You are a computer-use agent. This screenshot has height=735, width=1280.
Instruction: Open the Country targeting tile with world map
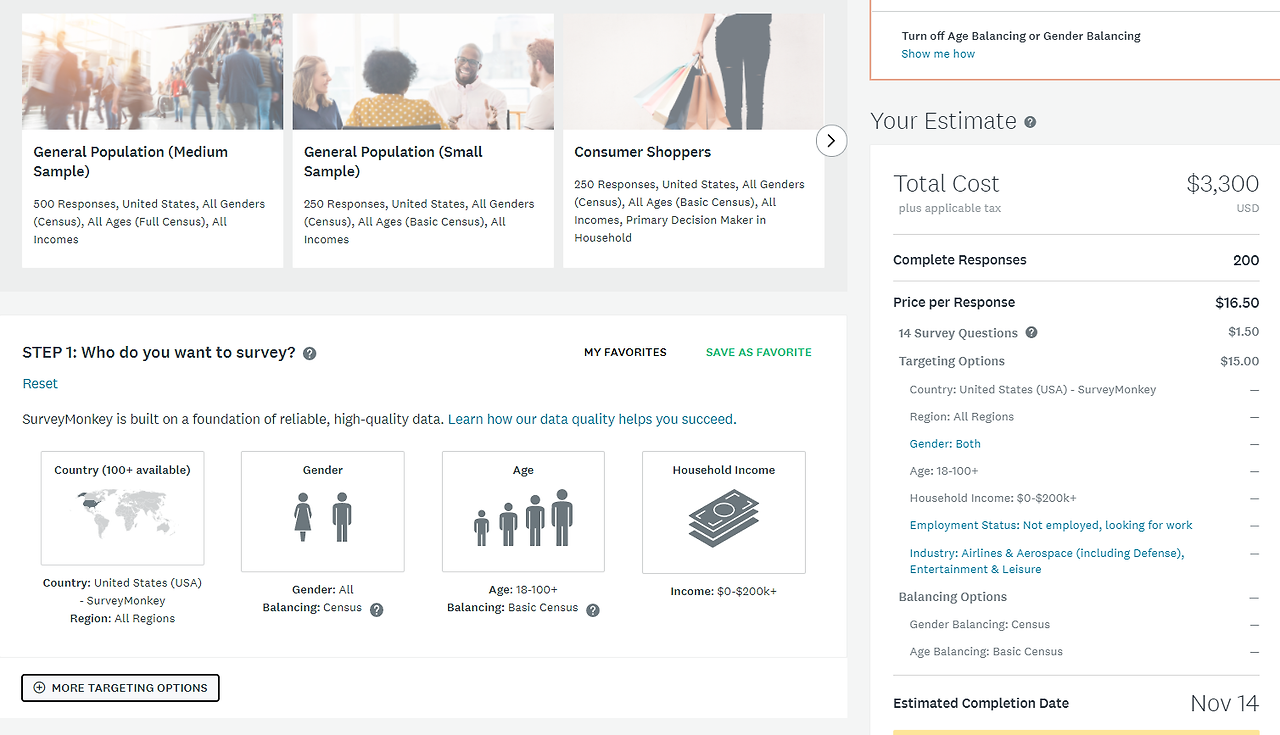coord(122,508)
